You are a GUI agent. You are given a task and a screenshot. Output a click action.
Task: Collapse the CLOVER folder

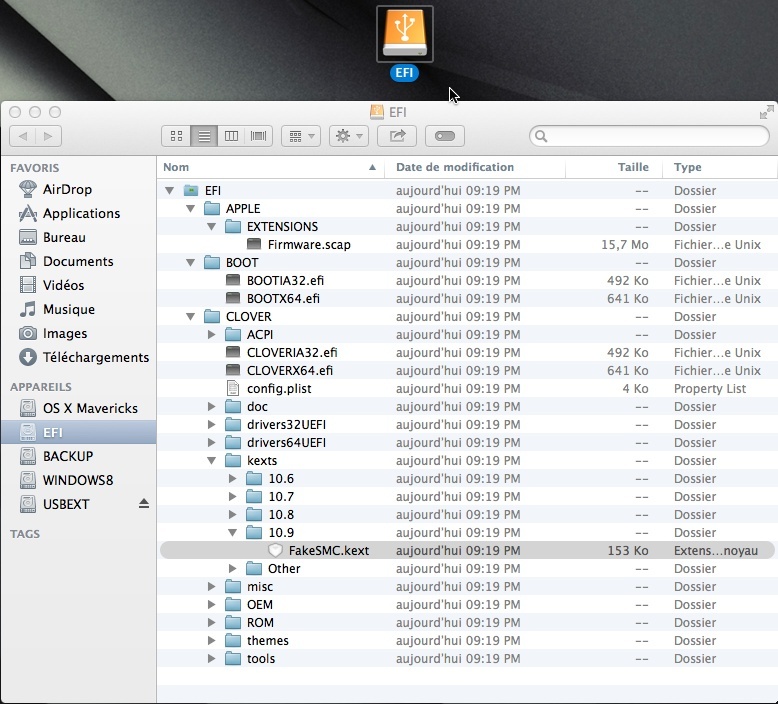pos(191,317)
